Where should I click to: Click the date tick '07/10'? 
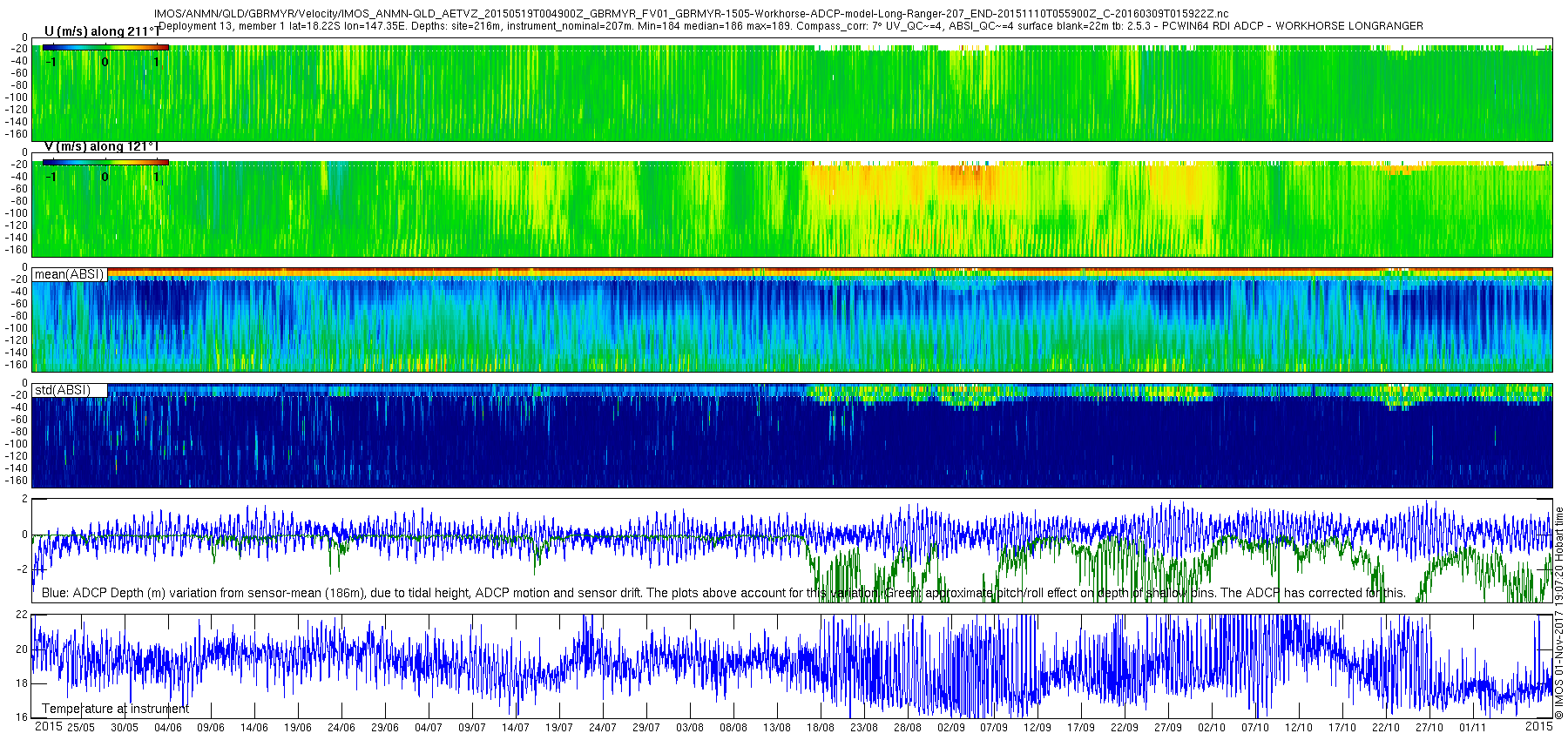click(1255, 728)
